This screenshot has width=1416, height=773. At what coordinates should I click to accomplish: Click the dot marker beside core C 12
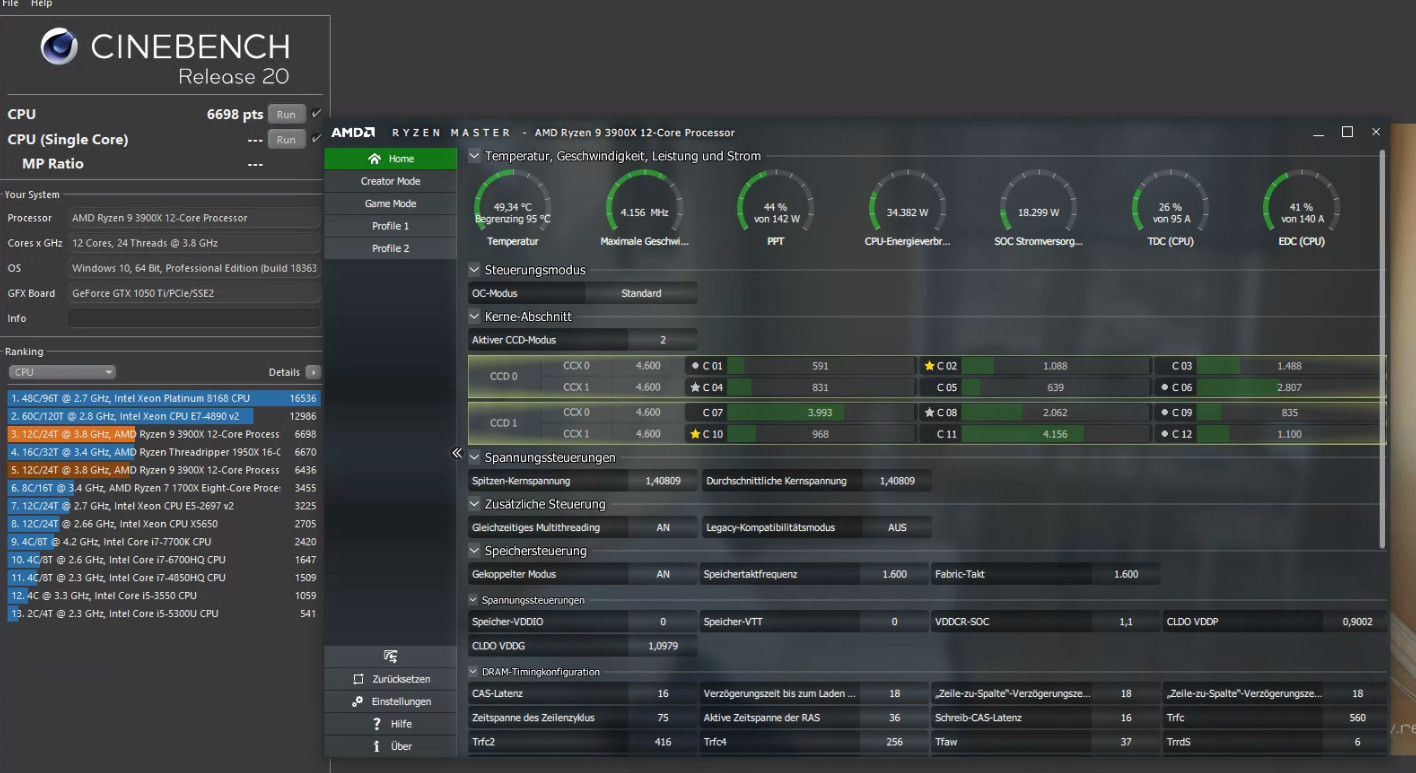tap(1163, 434)
